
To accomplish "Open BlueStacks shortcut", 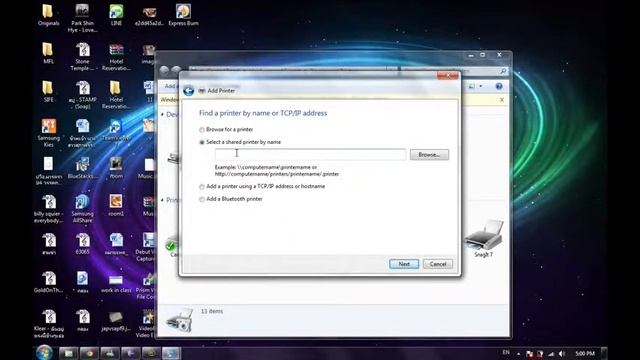I will [x=82, y=168].
